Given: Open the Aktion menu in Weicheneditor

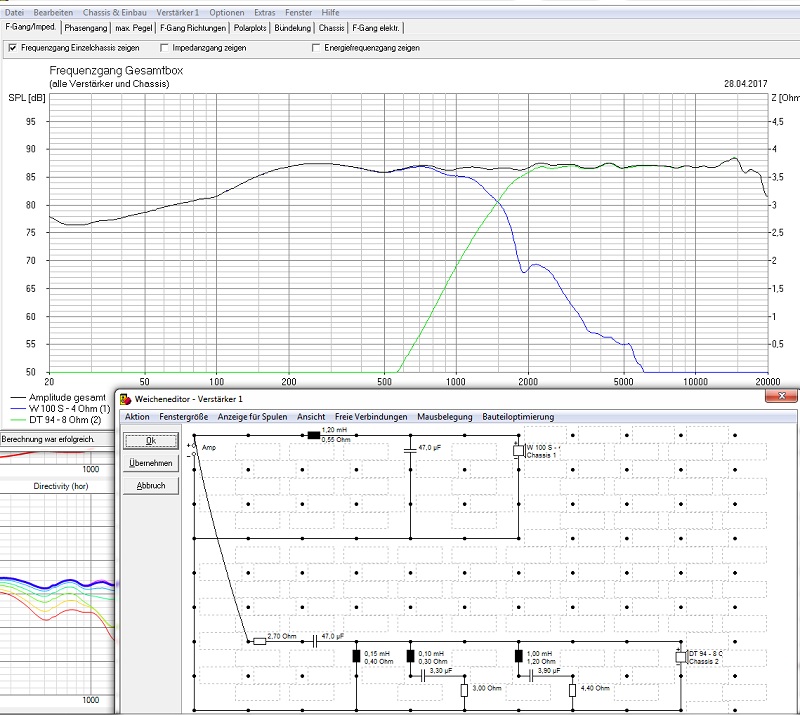Looking at the screenshot, I should click(x=137, y=416).
